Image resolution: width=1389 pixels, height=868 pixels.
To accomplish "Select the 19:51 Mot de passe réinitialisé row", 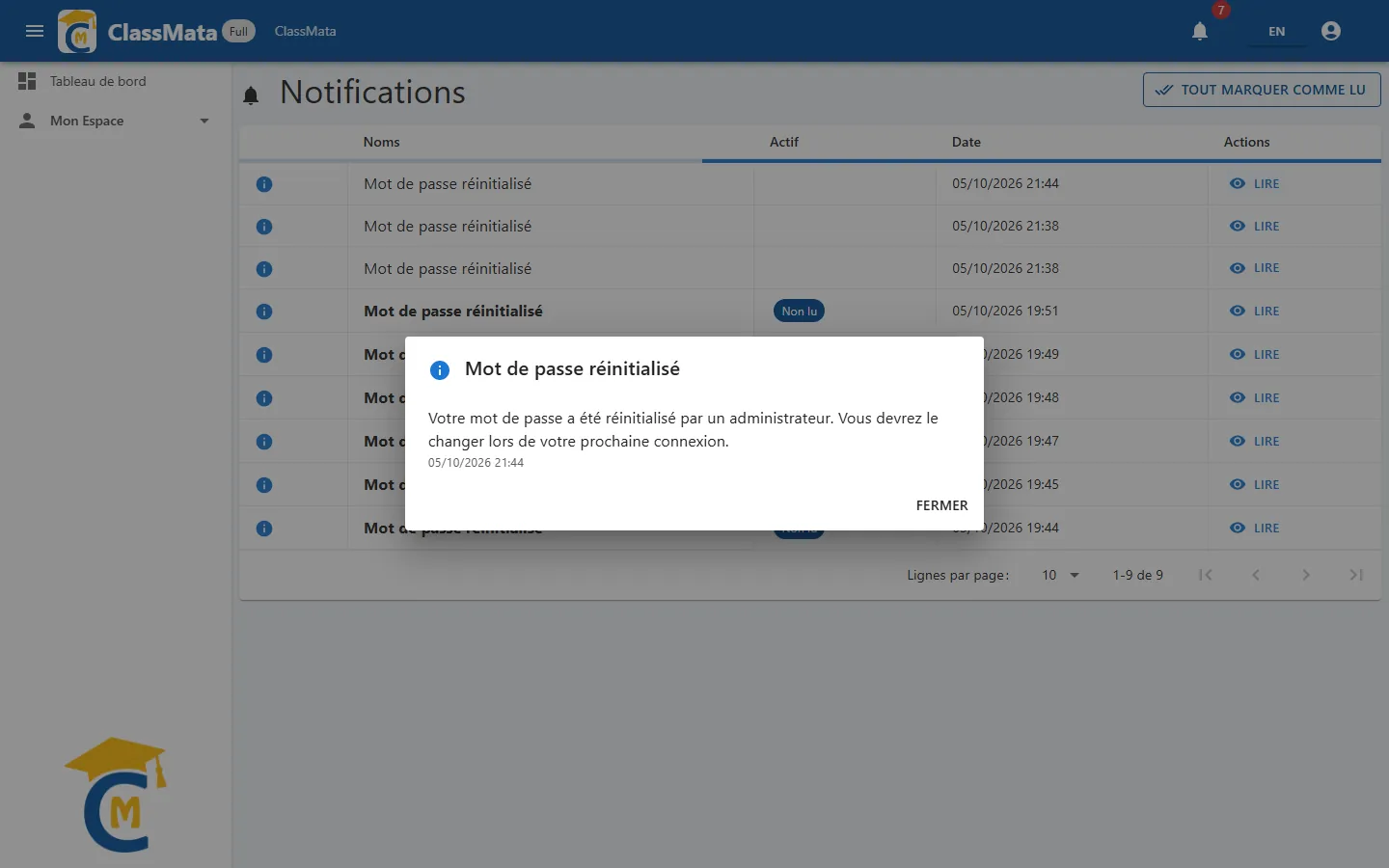I will coord(810,311).
